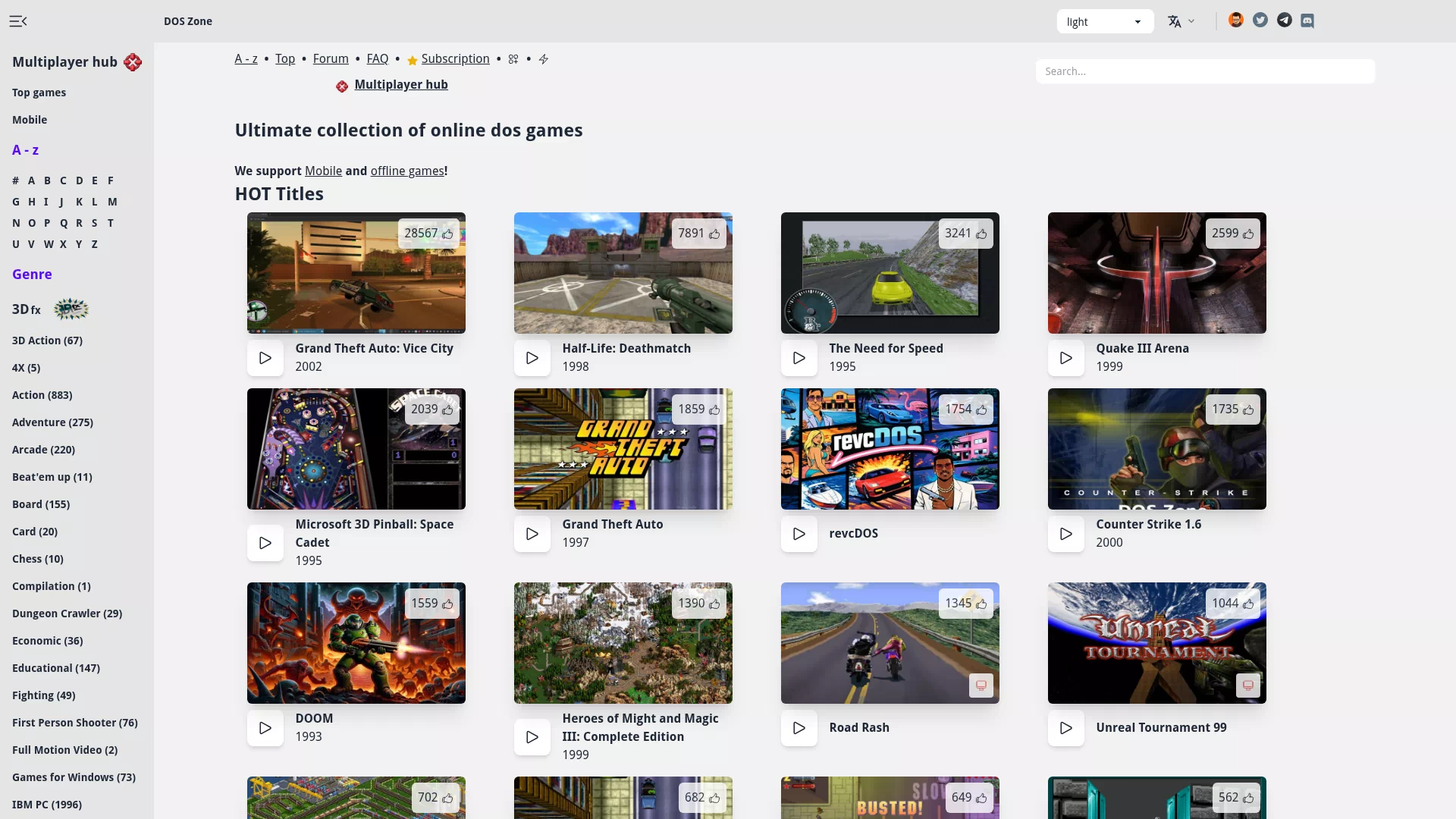
Task: Open the Telegram channel icon
Action: click(x=1285, y=20)
